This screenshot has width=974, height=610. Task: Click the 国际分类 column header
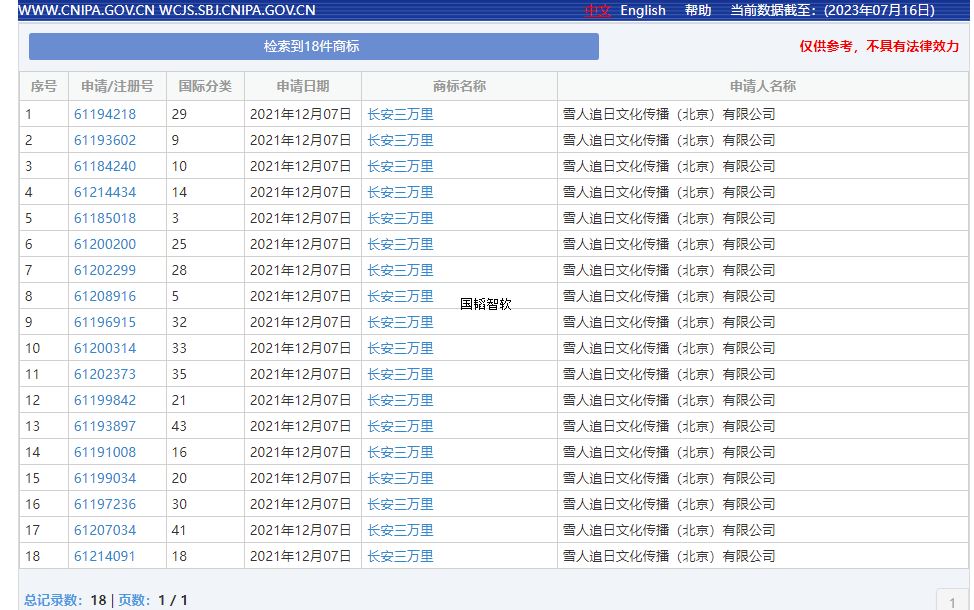click(x=205, y=86)
